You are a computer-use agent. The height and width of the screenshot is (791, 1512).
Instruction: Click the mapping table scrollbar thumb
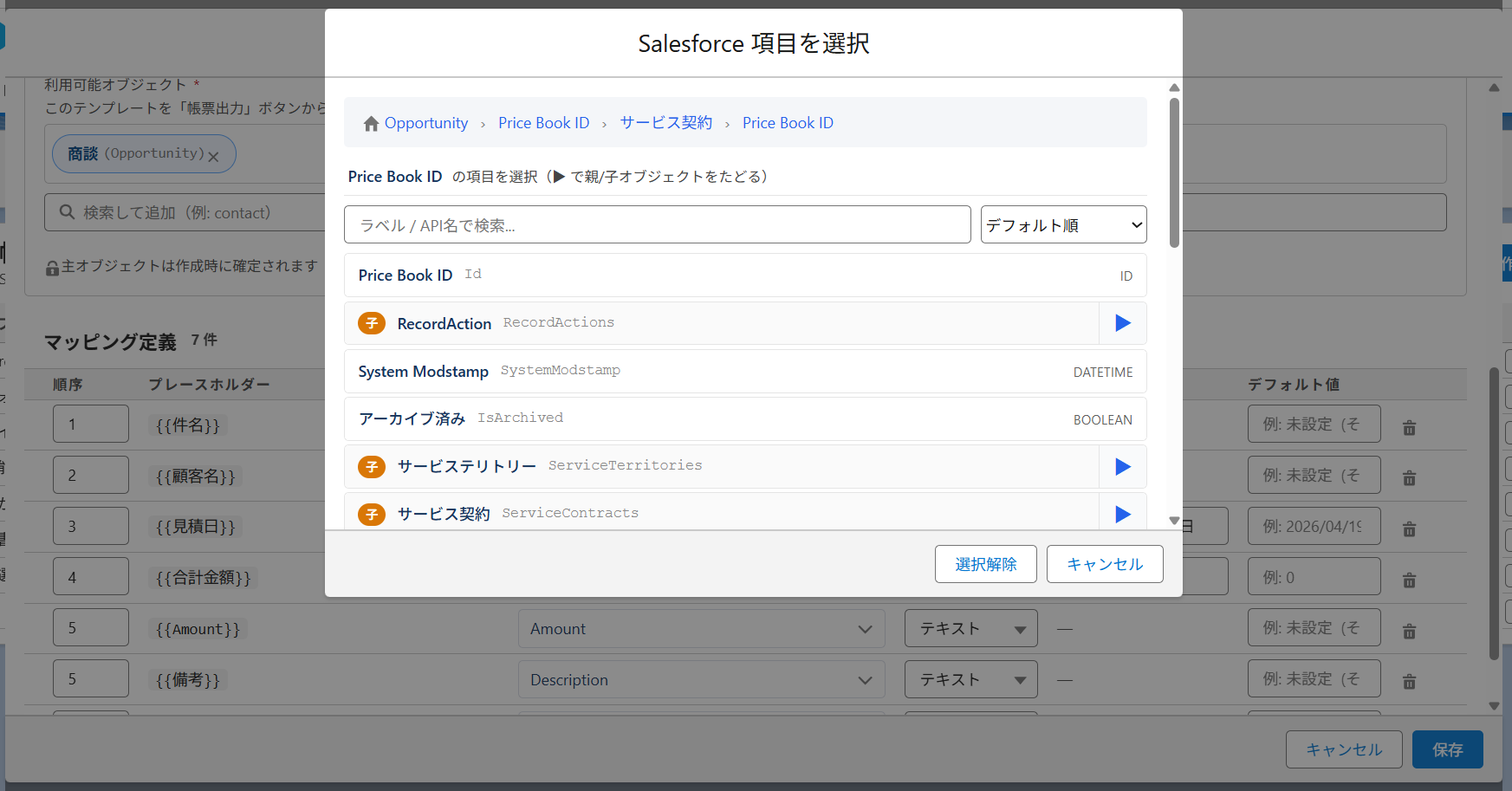click(x=1494, y=514)
